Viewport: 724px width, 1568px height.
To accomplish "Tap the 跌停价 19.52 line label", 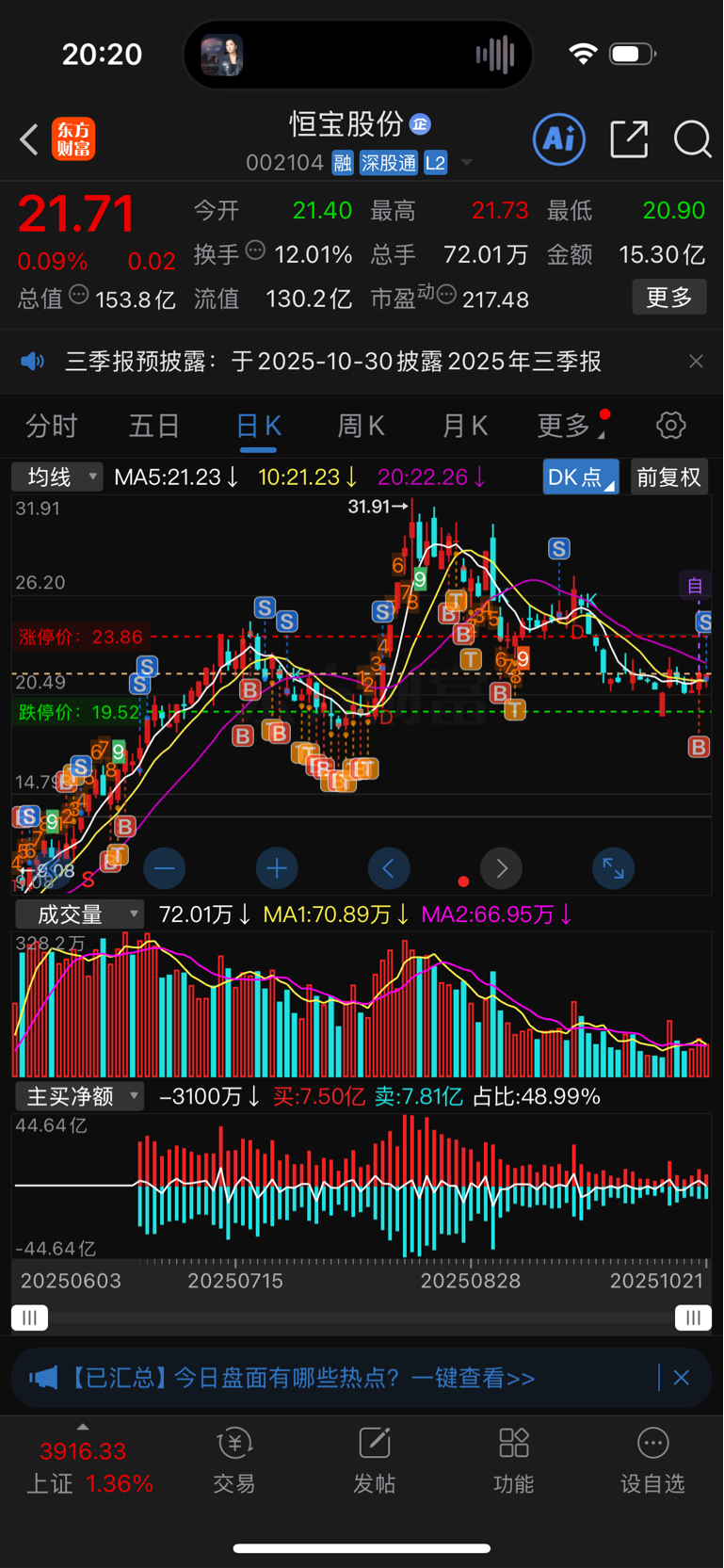I will [x=79, y=713].
